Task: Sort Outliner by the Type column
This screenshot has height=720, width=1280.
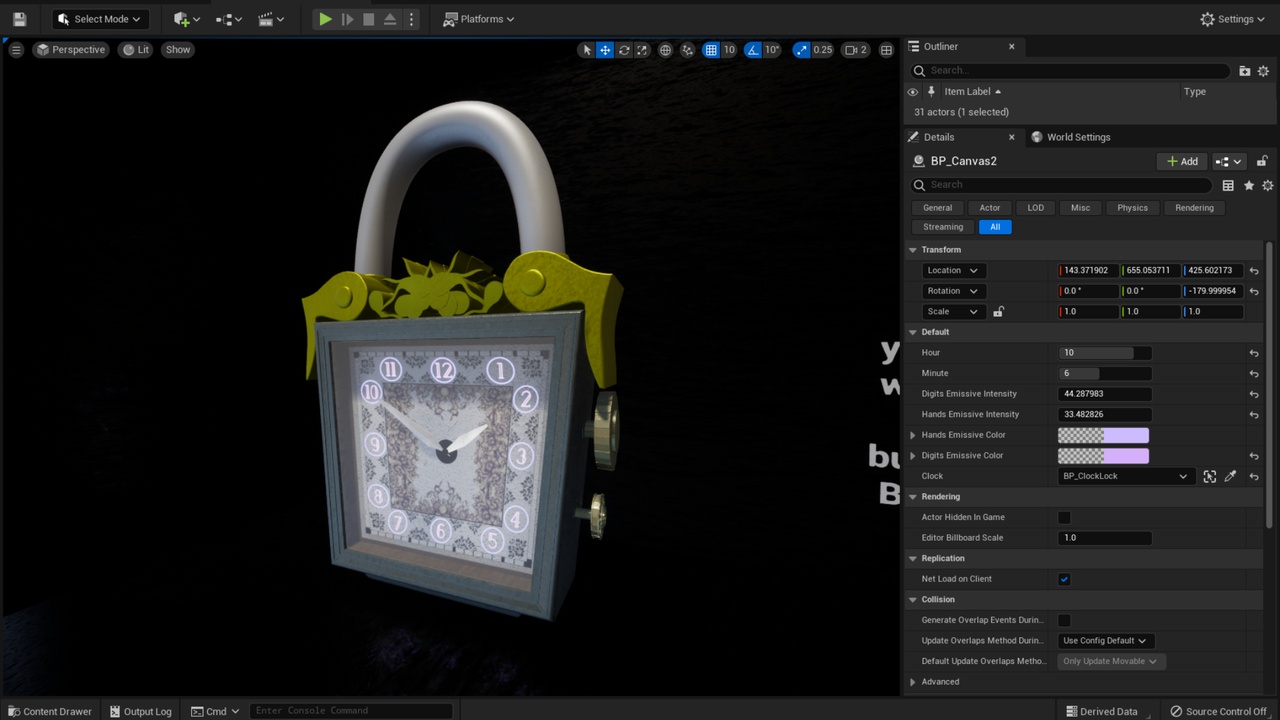Action: [x=1195, y=92]
